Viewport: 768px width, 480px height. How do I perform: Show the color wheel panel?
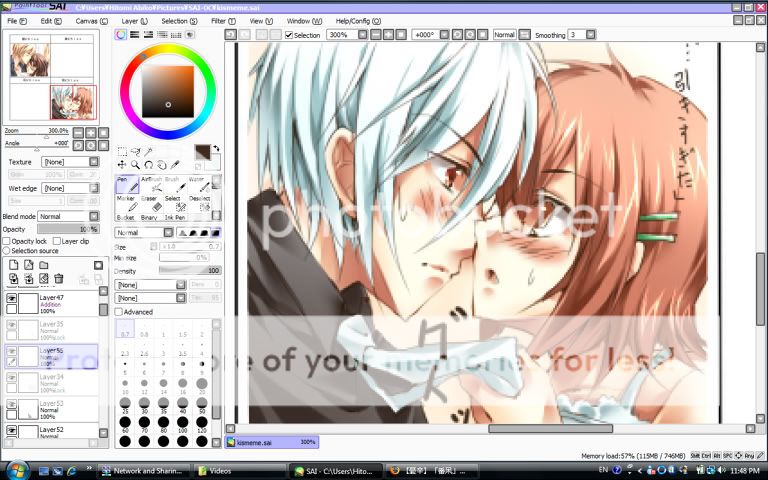120,34
